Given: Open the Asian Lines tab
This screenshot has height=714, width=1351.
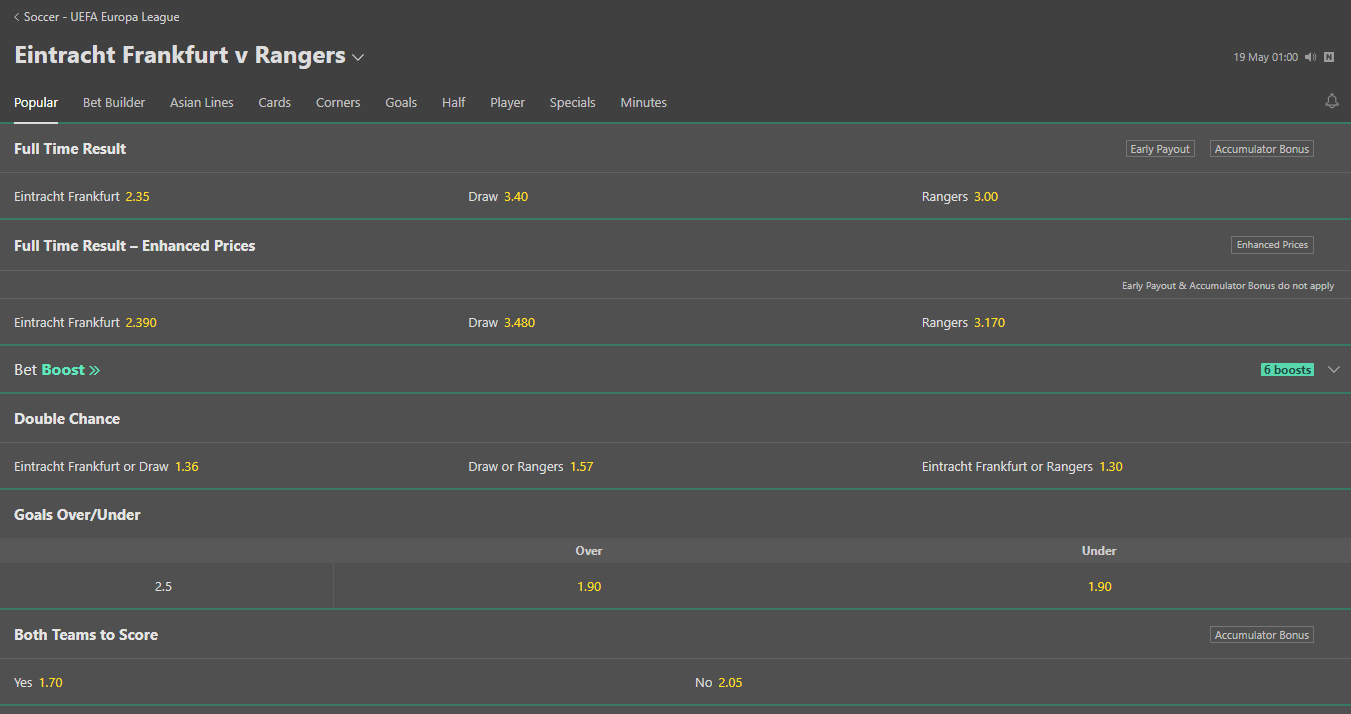Looking at the screenshot, I should pos(202,102).
